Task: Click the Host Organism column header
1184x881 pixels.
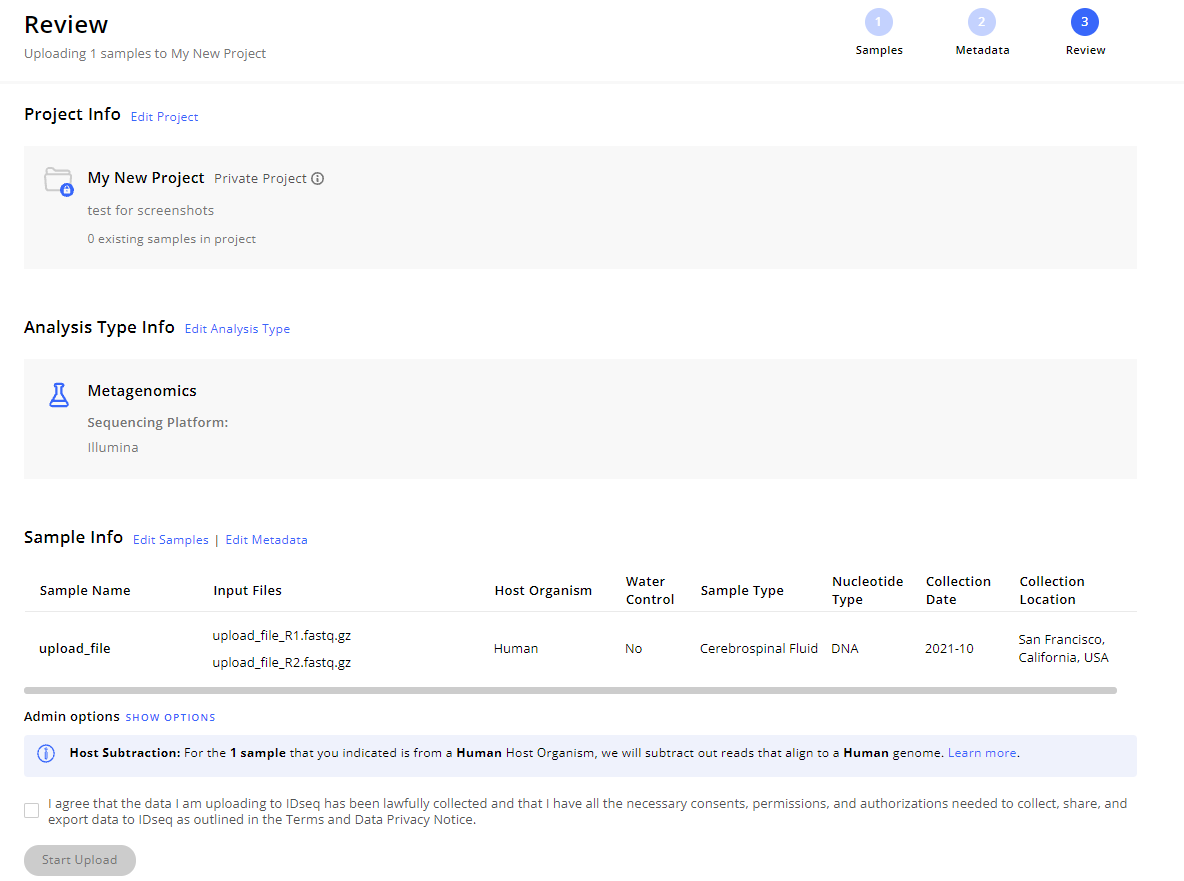Action: 543,590
